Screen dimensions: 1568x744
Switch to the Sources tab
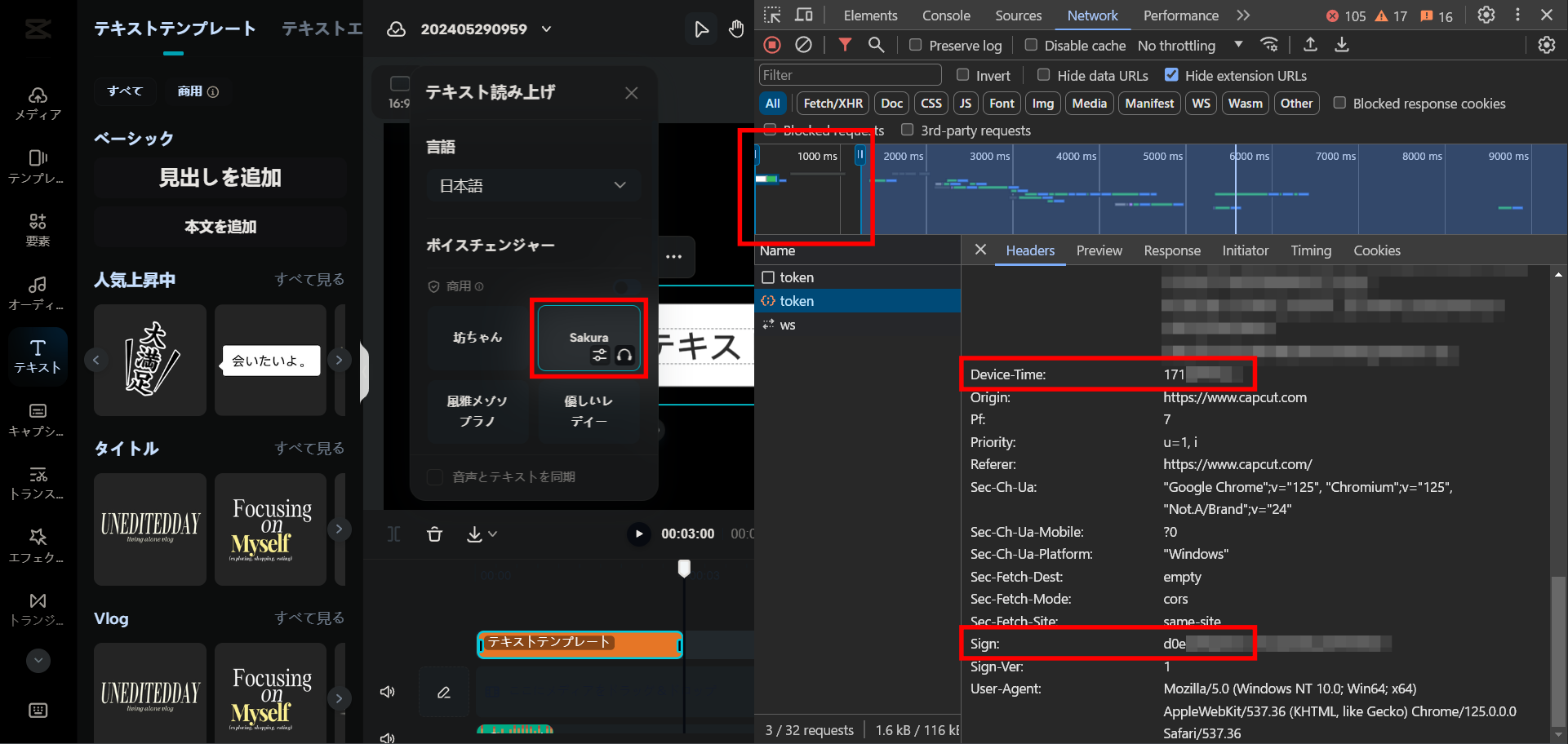1018,15
